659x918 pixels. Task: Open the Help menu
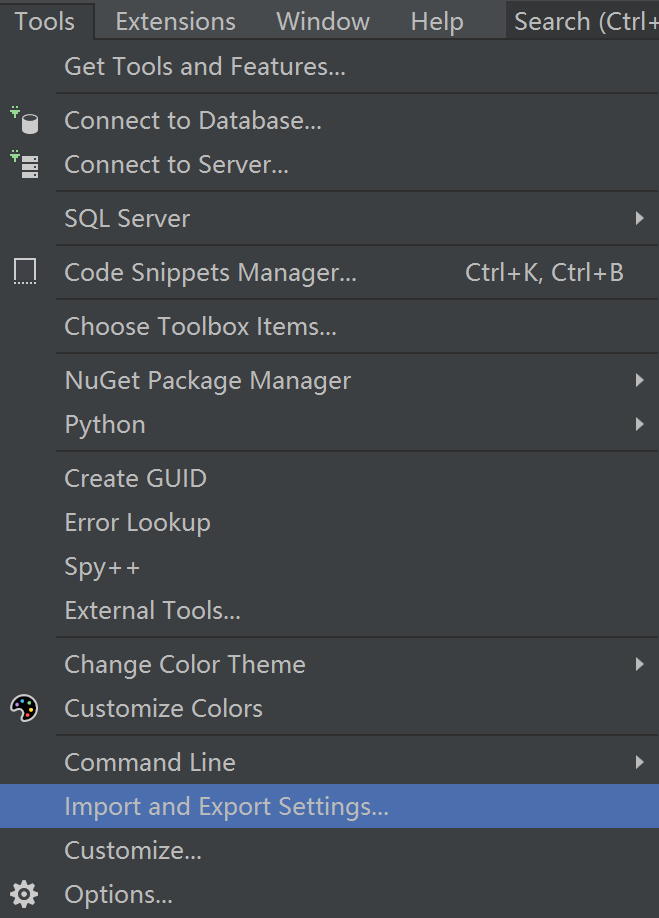point(437,22)
